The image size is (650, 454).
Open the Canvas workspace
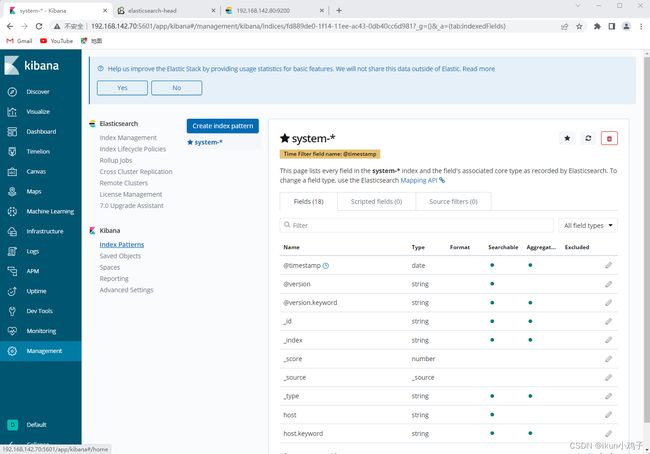[x=36, y=171]
